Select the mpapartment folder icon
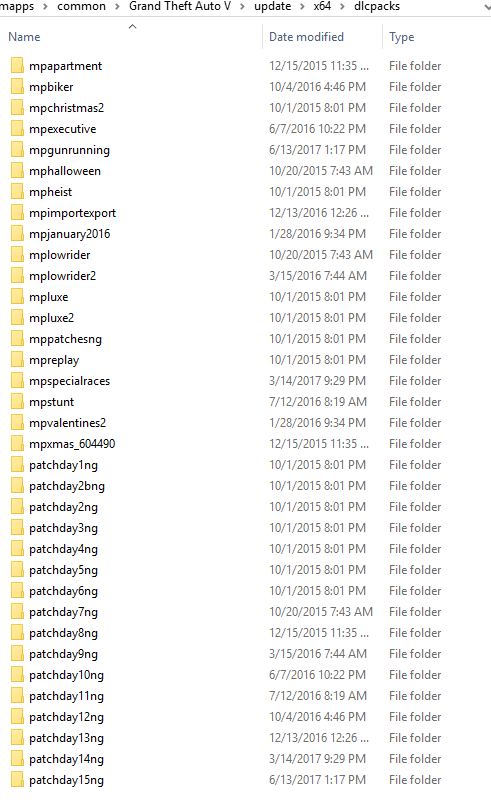This screenshot has height=802, width=491. [17, 66]
